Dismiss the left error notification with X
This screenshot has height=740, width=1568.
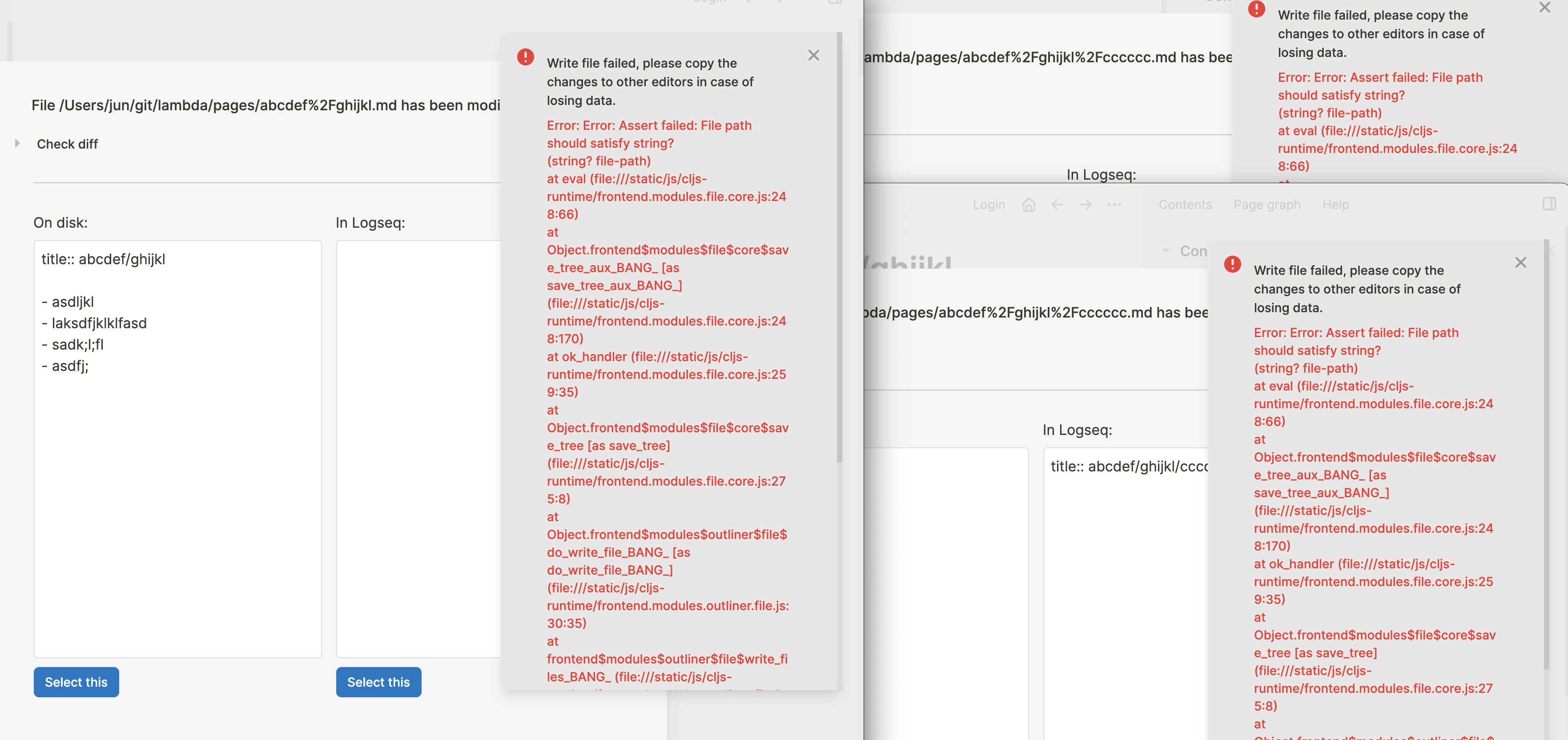tap(813, 56)
